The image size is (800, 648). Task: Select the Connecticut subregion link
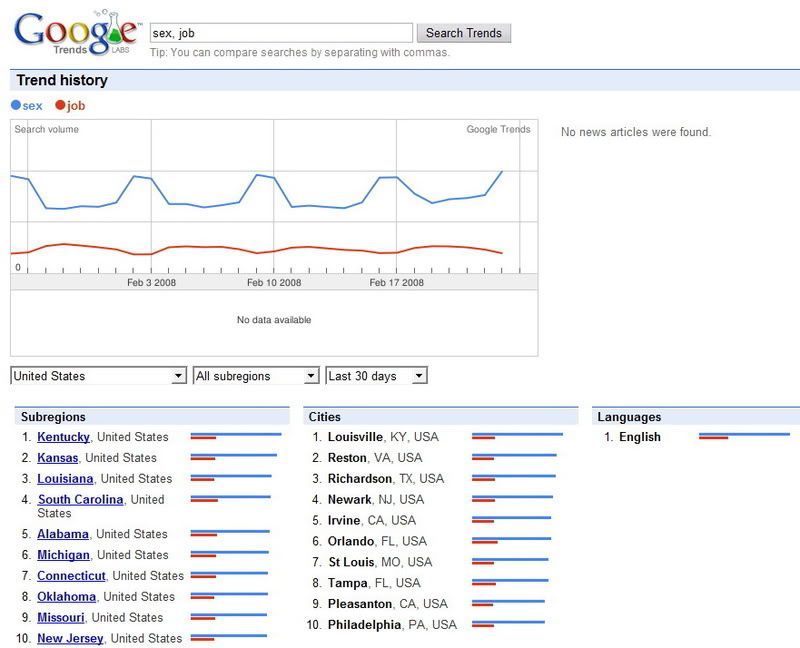71,576
